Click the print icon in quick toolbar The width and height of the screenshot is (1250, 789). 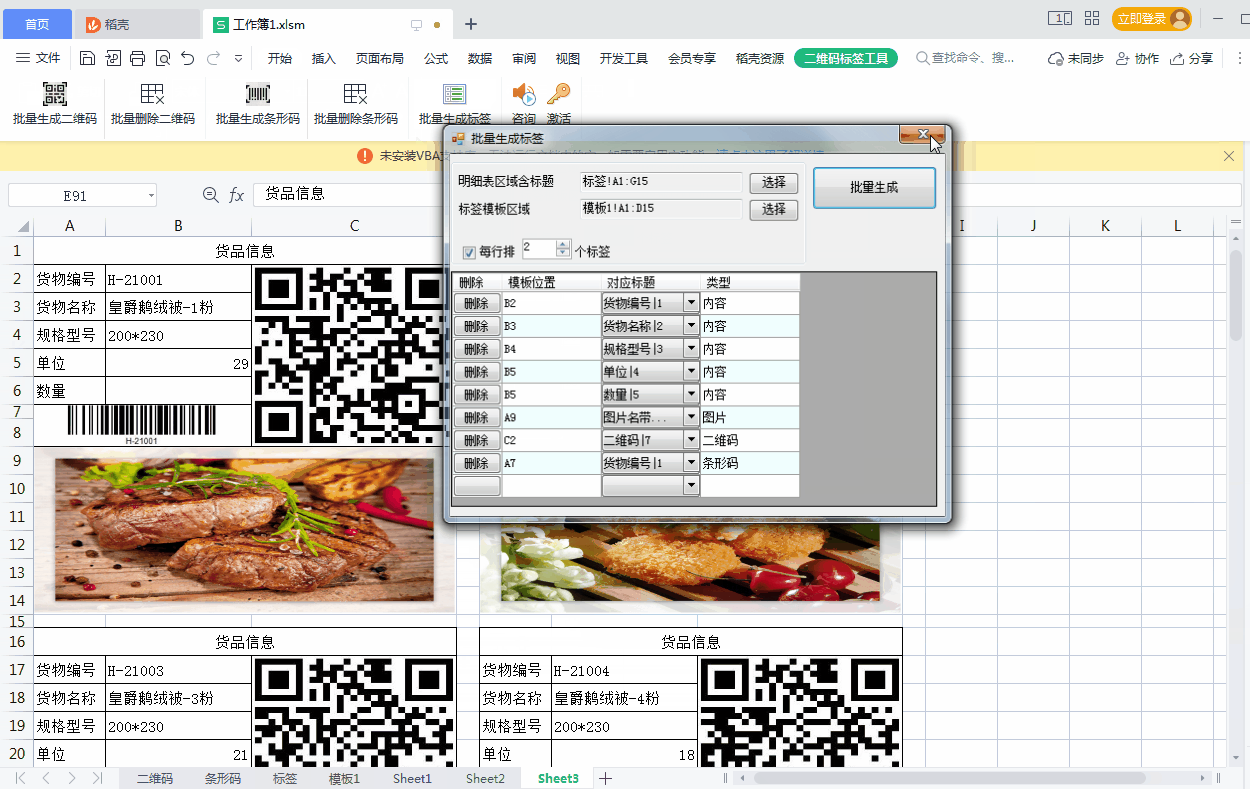click(138, 59)
